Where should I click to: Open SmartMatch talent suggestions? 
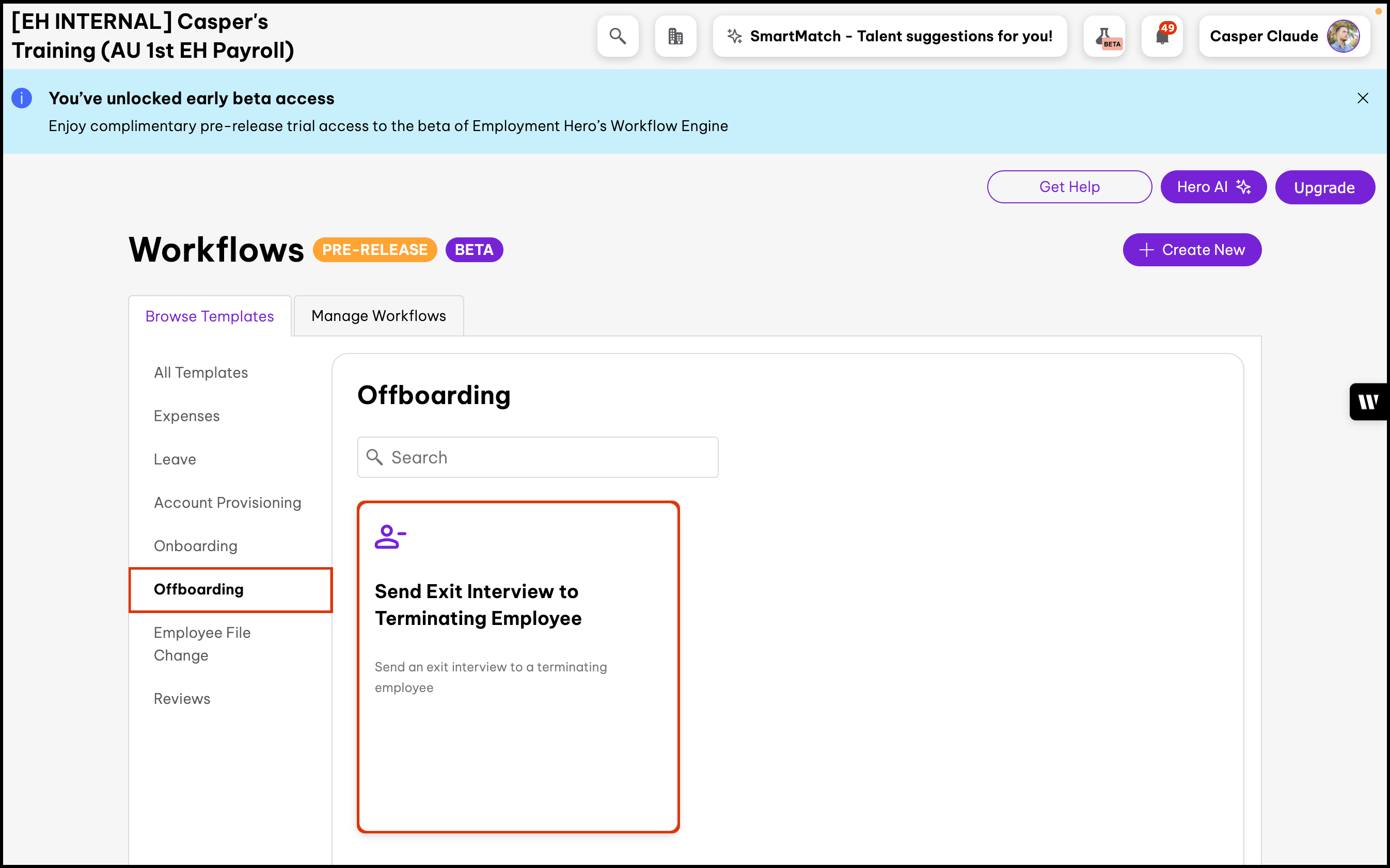coord(890,36)
